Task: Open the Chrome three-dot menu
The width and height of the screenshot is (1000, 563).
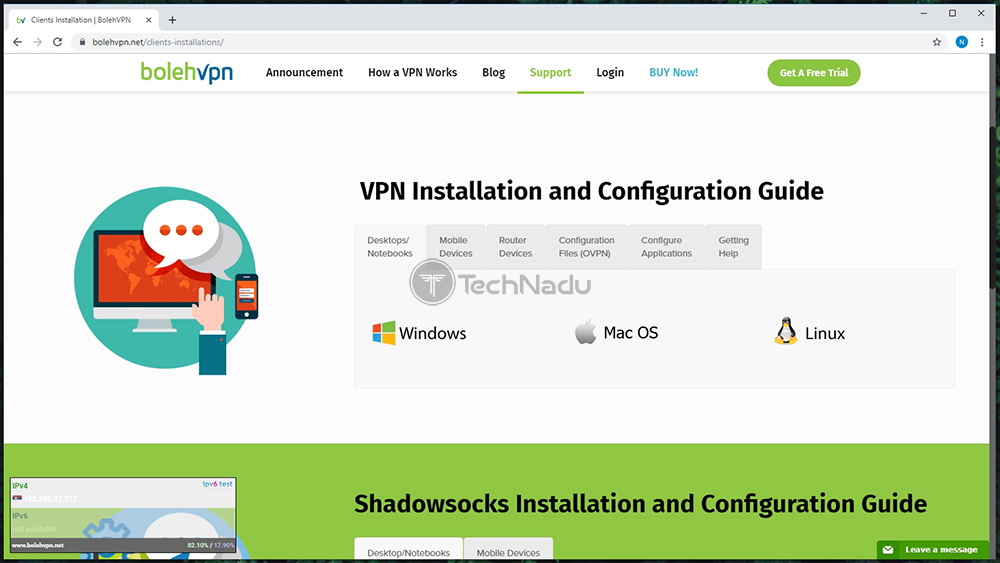Action: click(982, 42)
